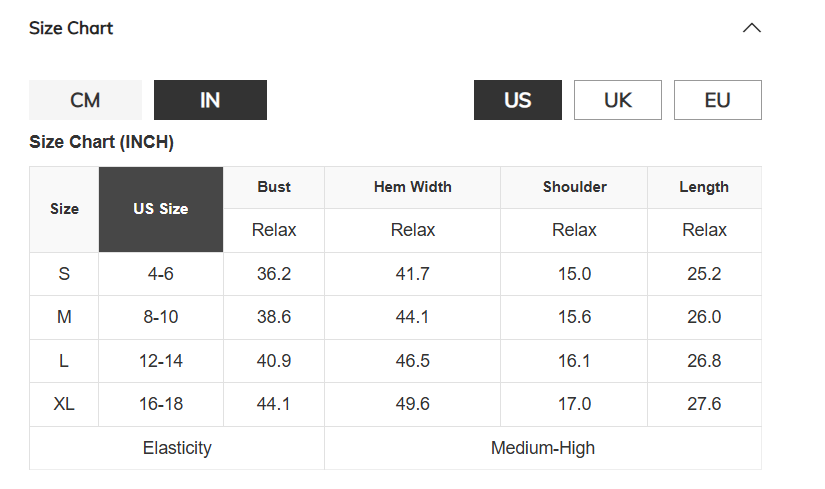Click the Elasticity row label

point(177,448)
